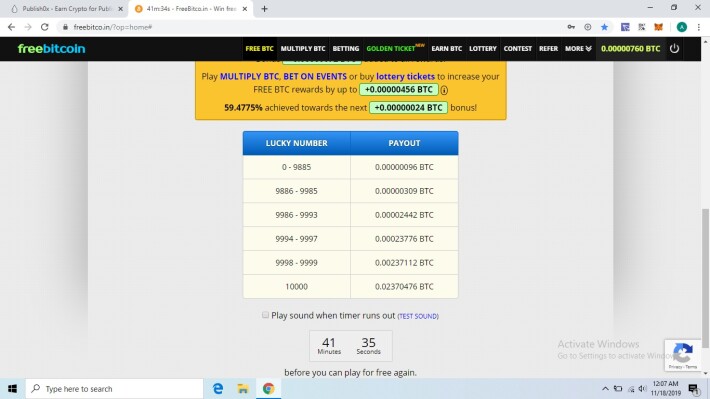Open the EARN BTC menu
Image resolution: width=710 pixels, height=399 pixels.
click(x=446, y=48)
